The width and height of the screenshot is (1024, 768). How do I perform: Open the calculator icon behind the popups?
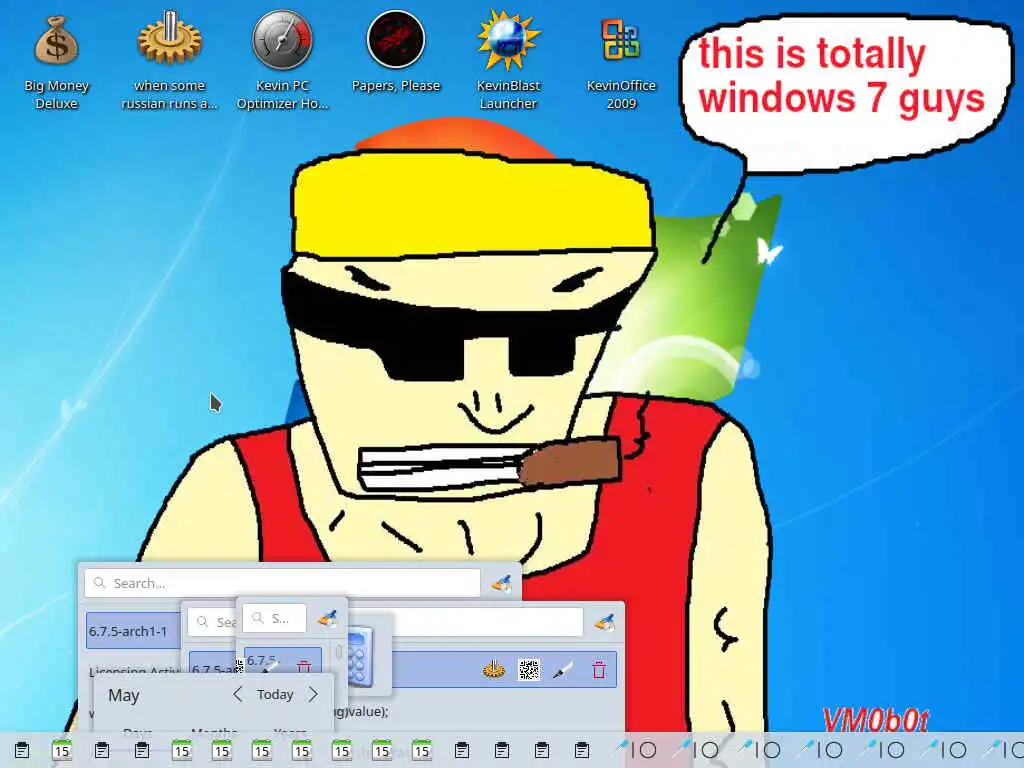(x=360, y=656)
